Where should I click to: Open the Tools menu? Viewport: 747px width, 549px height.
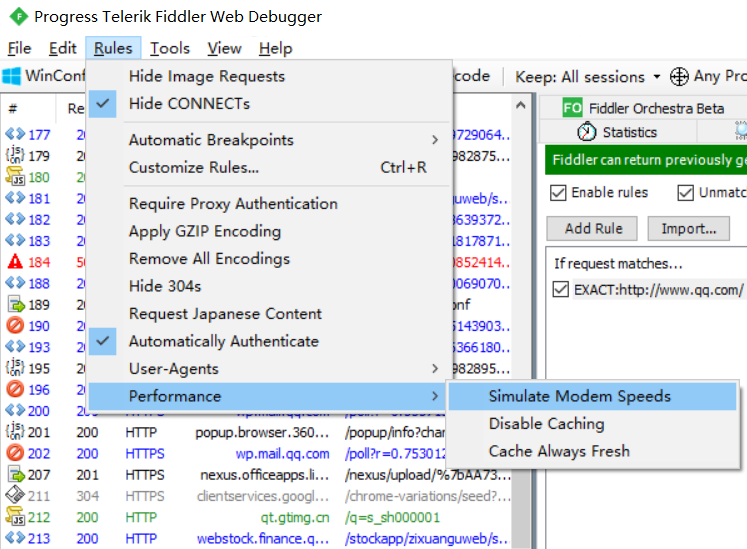click(x=170, y=48)
